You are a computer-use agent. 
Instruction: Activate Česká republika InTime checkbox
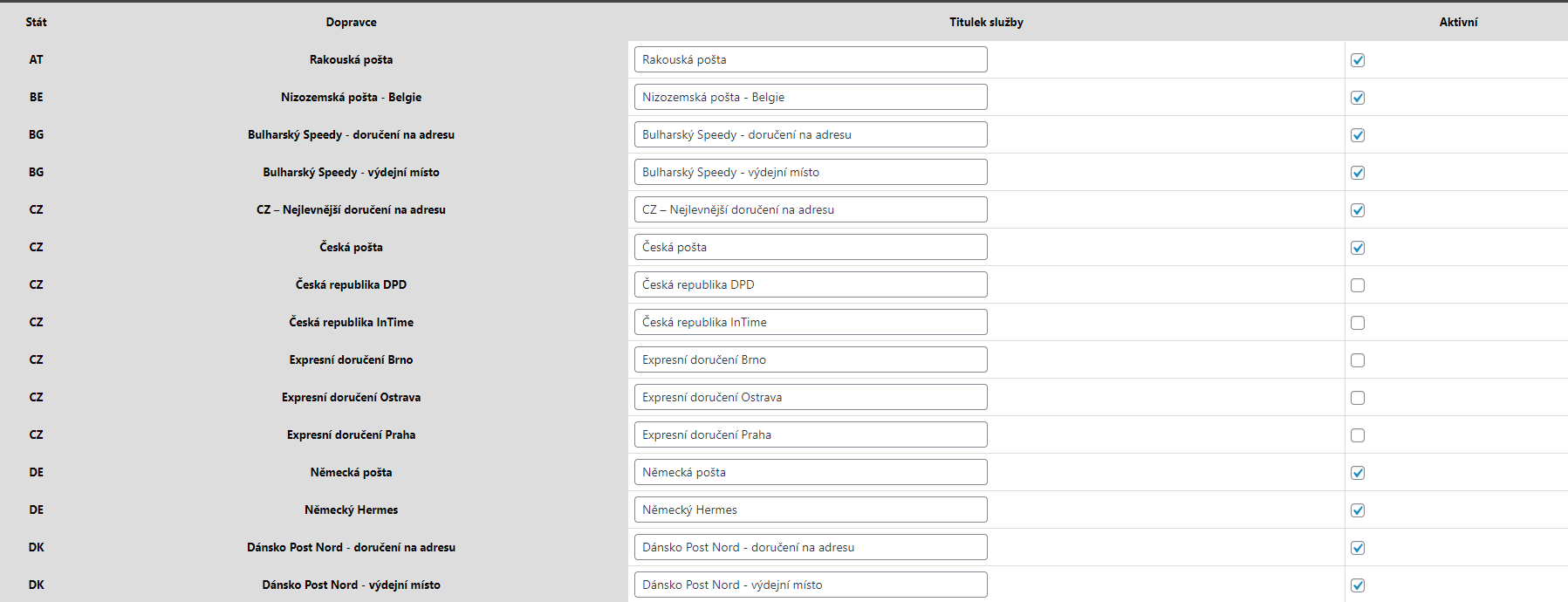click(1358, 323)
